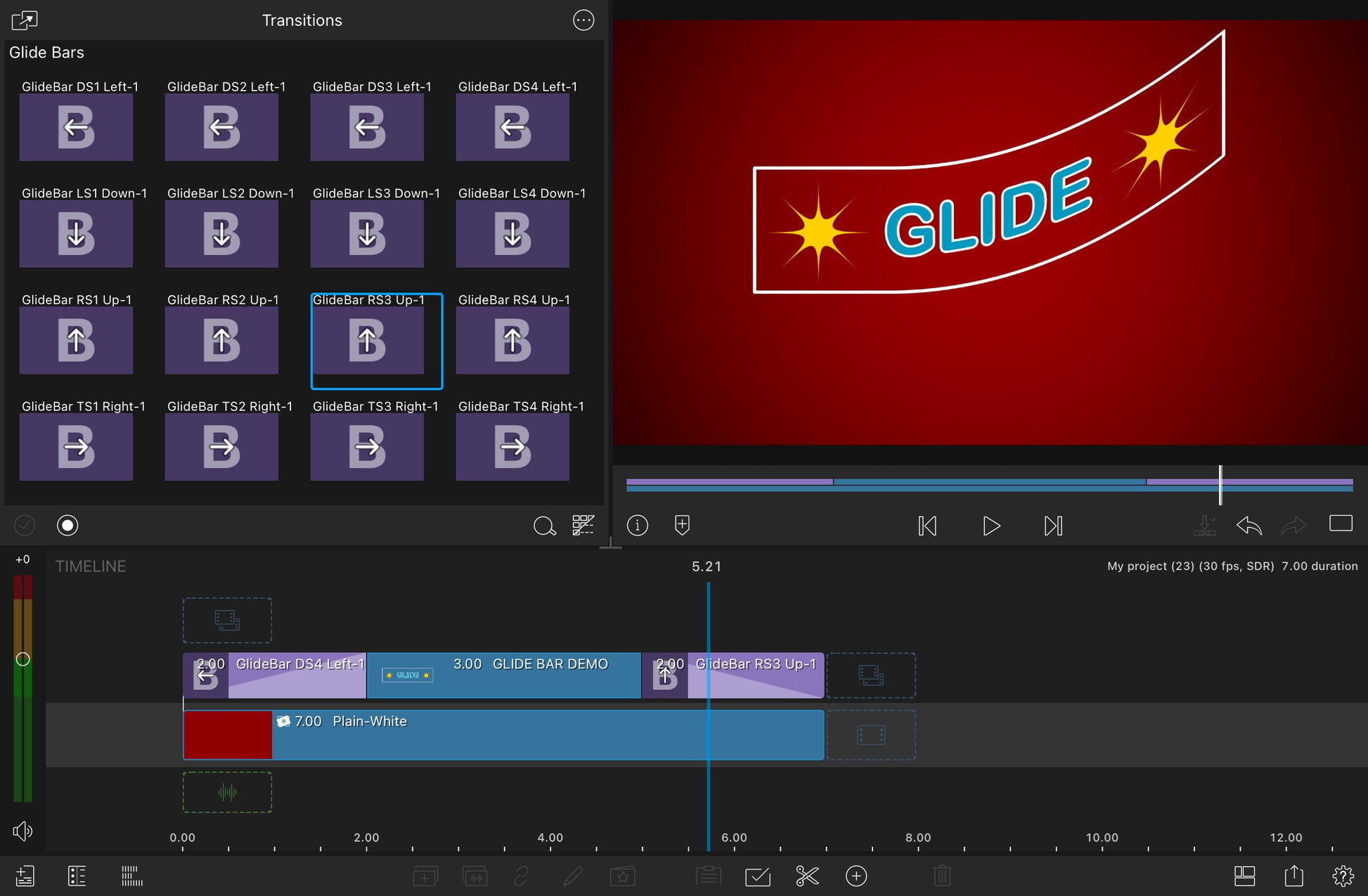
Task: Click the circled plus add icon
Action: [856, 876]
